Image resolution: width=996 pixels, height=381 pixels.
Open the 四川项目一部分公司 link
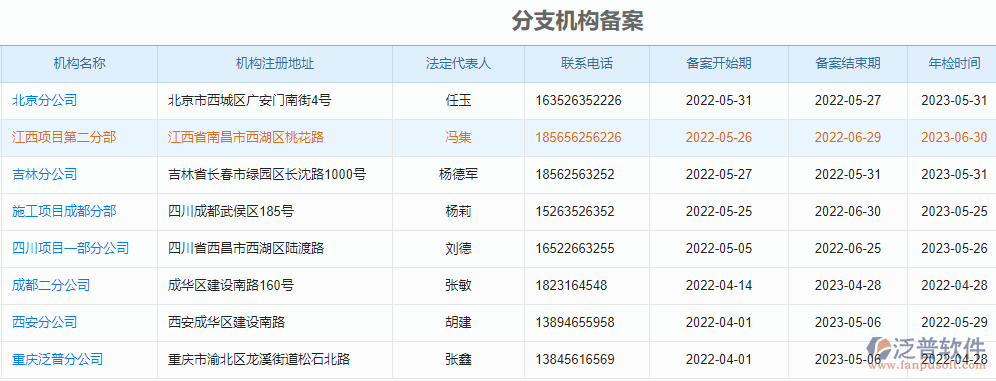(x=71, y=248)
